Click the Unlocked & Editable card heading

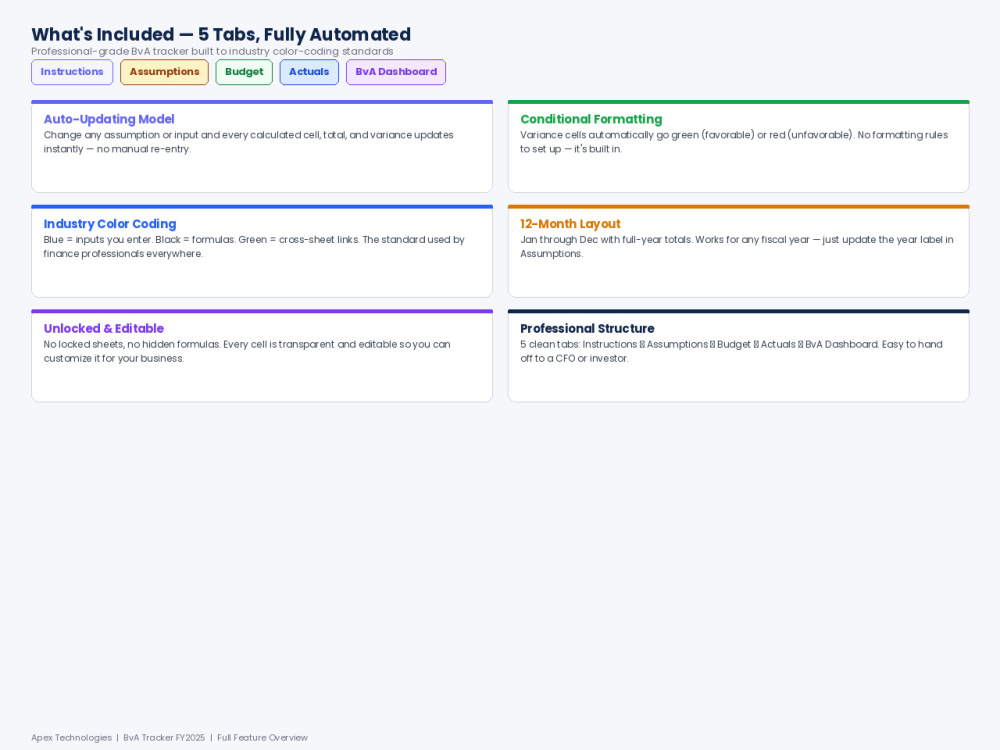coord(104,328)
